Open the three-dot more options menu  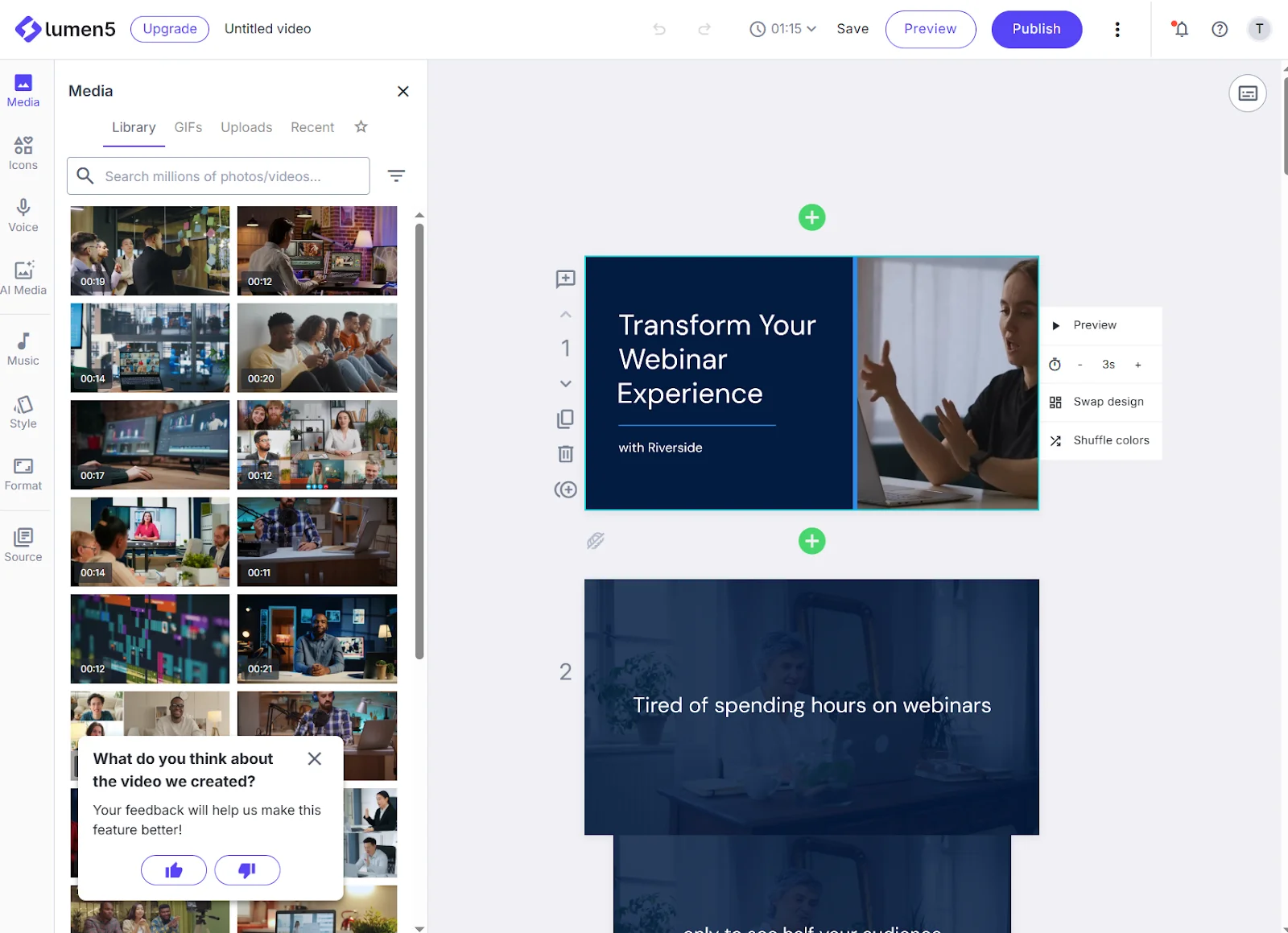pos(1117,29)
